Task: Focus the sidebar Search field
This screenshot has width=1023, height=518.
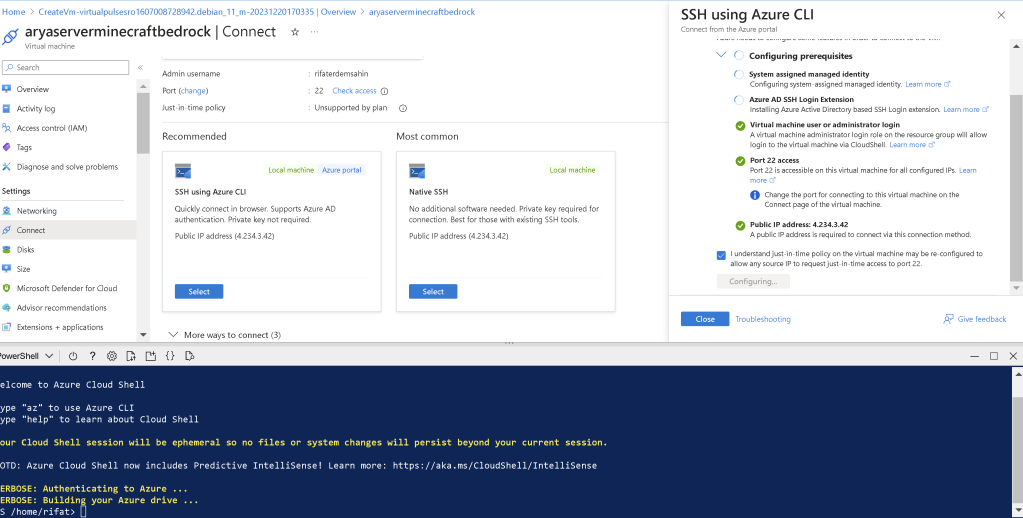Action: [x=65, y=67]
